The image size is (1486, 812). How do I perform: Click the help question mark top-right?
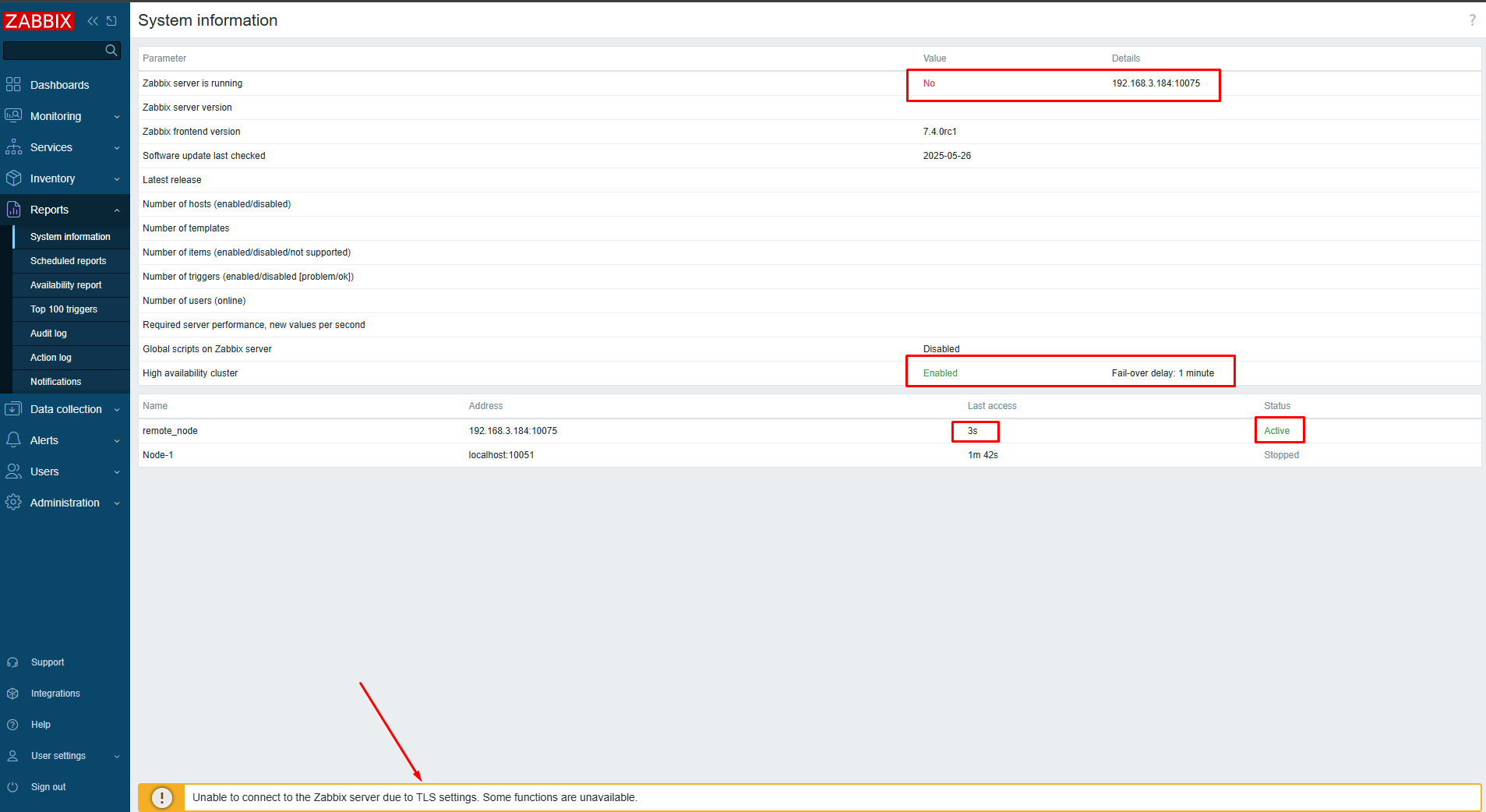[1472, 20]
